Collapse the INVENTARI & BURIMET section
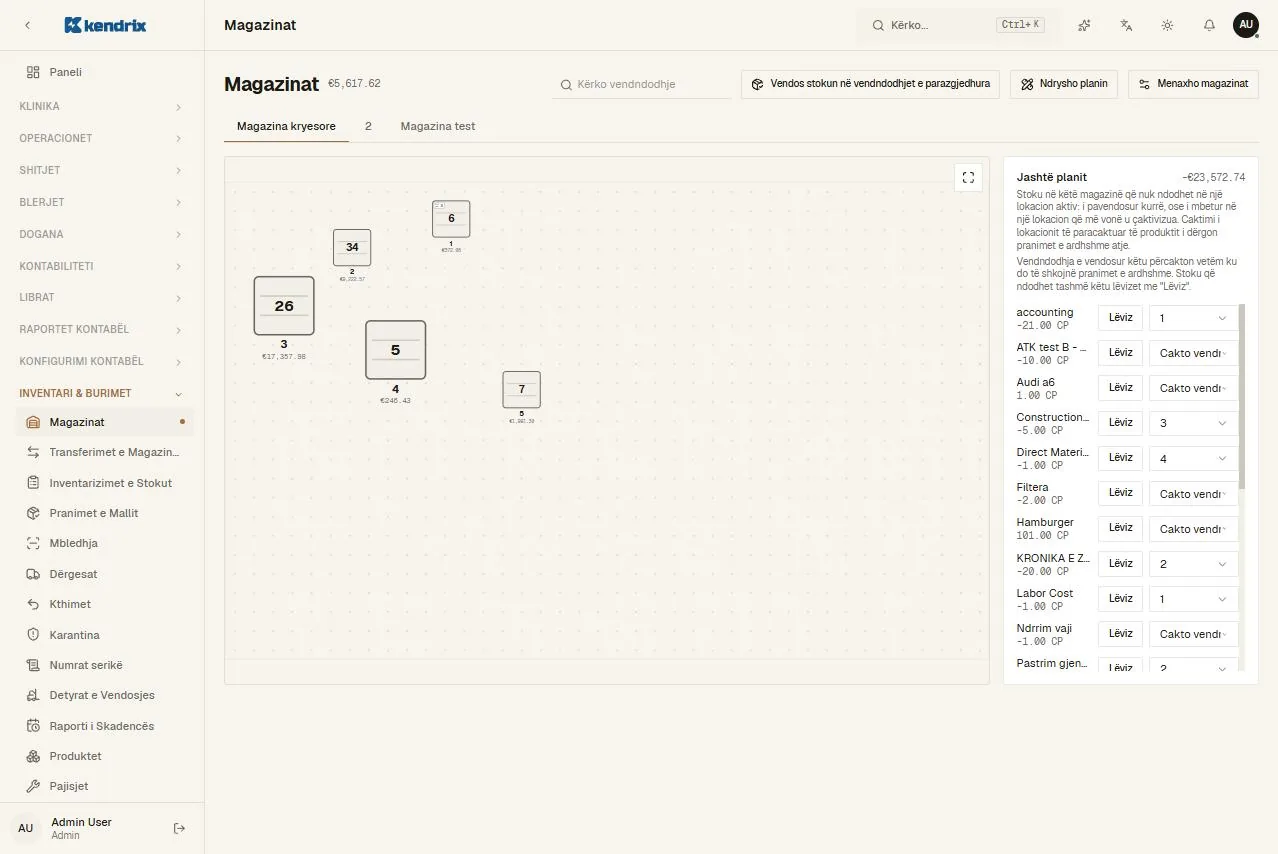The height and width of the screenshot is (854, 1278). click(102, 393)
